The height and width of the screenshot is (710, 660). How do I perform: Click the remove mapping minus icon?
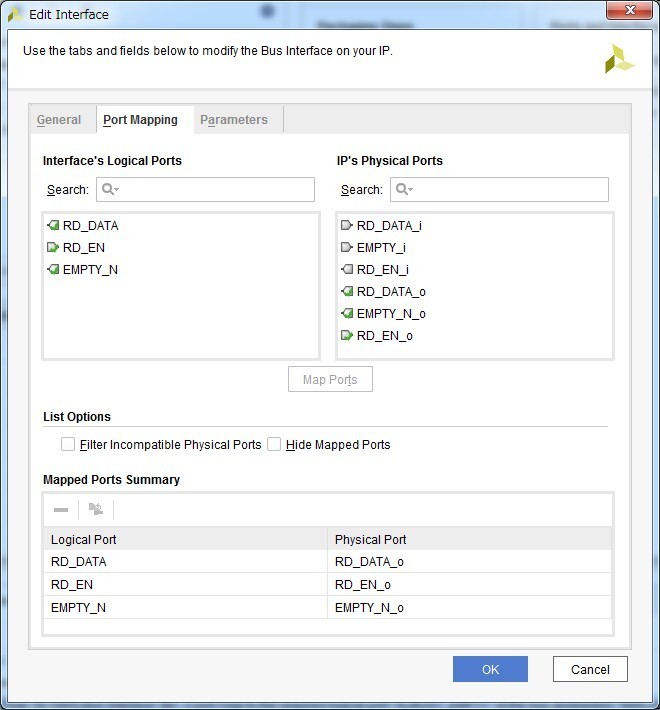coord(61,510)
